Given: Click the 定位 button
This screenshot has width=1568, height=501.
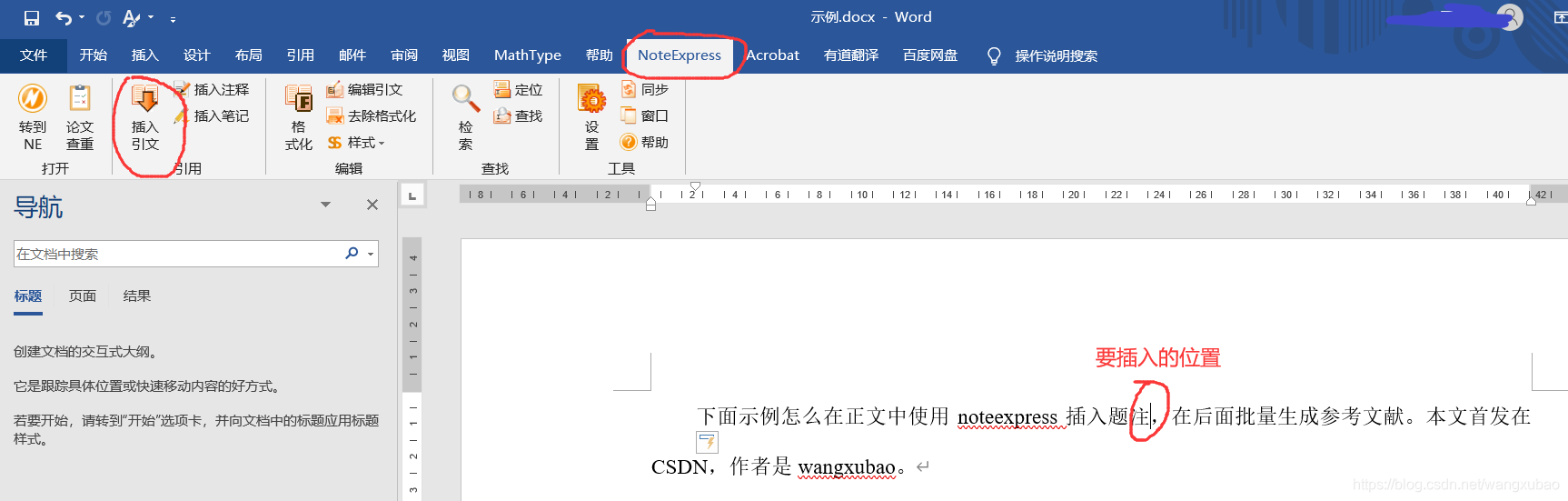Looking at the screenshot, I should click(x=518, y=89).
